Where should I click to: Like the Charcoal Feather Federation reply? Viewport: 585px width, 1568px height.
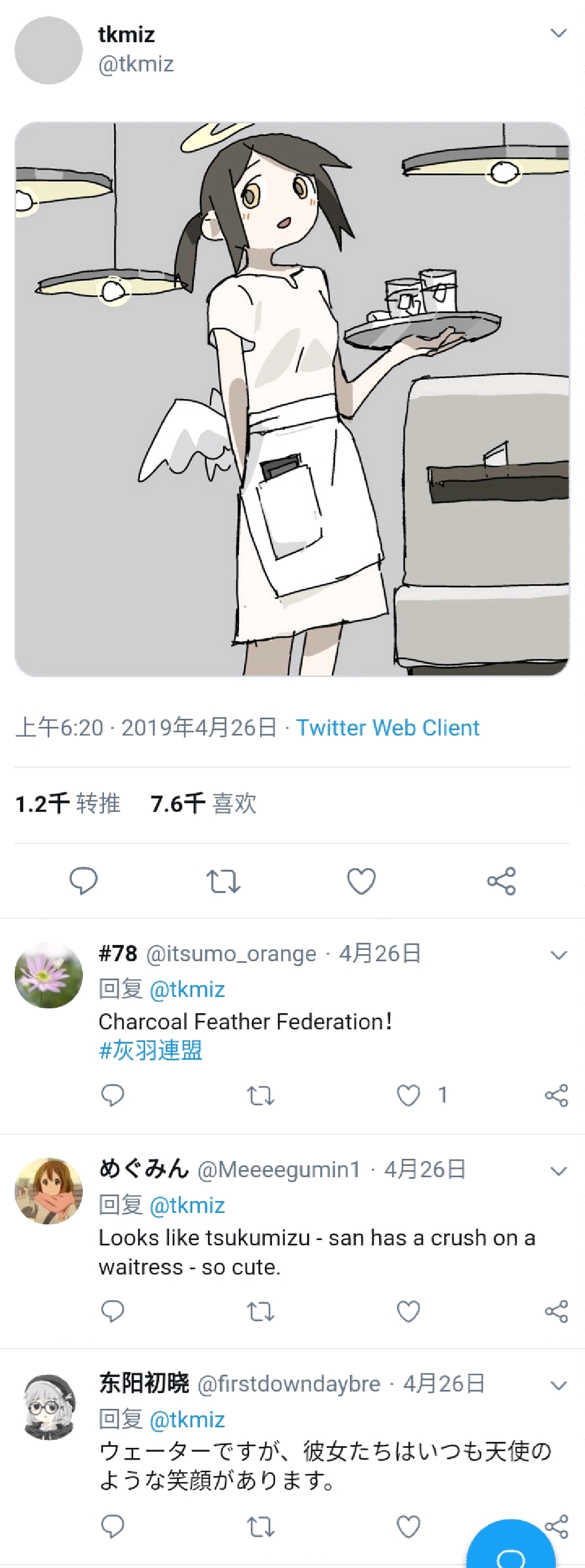[408, 1095]
